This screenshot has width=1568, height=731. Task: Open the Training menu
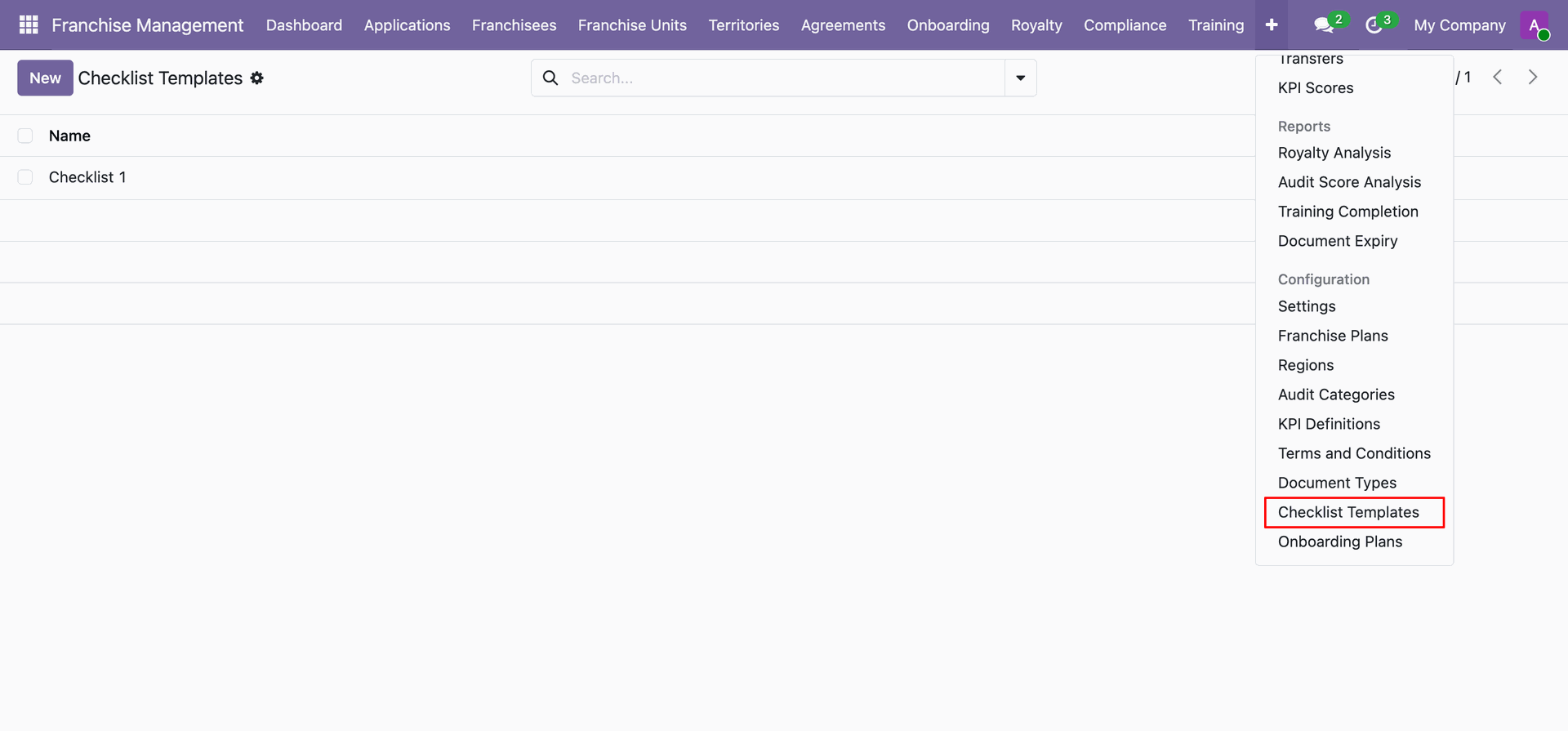point(1216,25)
